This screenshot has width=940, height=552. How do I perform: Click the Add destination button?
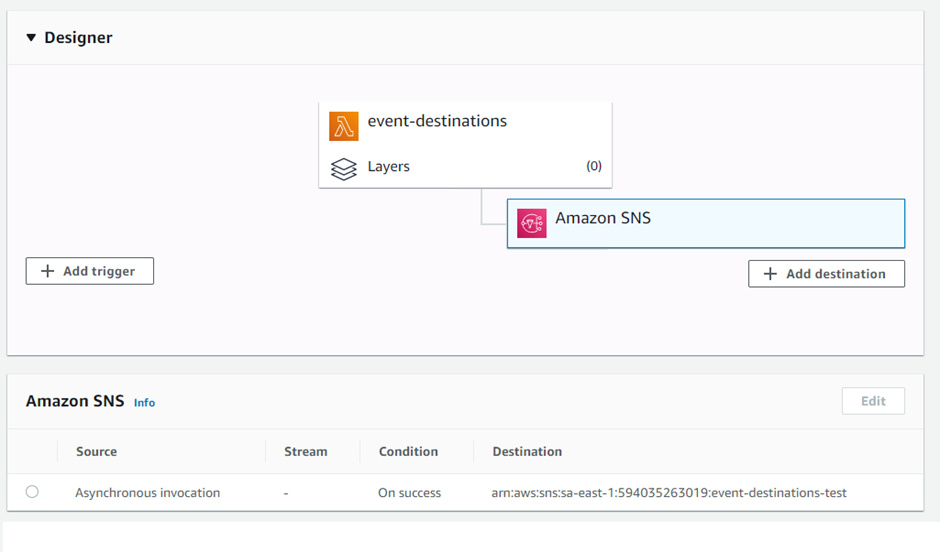[x=826, y=274]
